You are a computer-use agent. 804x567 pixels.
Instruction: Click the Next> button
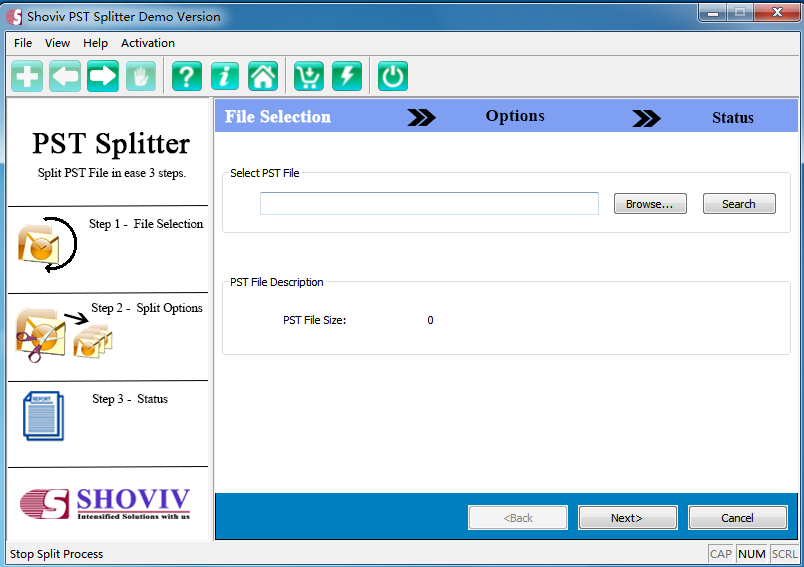[x=628, y=518]
